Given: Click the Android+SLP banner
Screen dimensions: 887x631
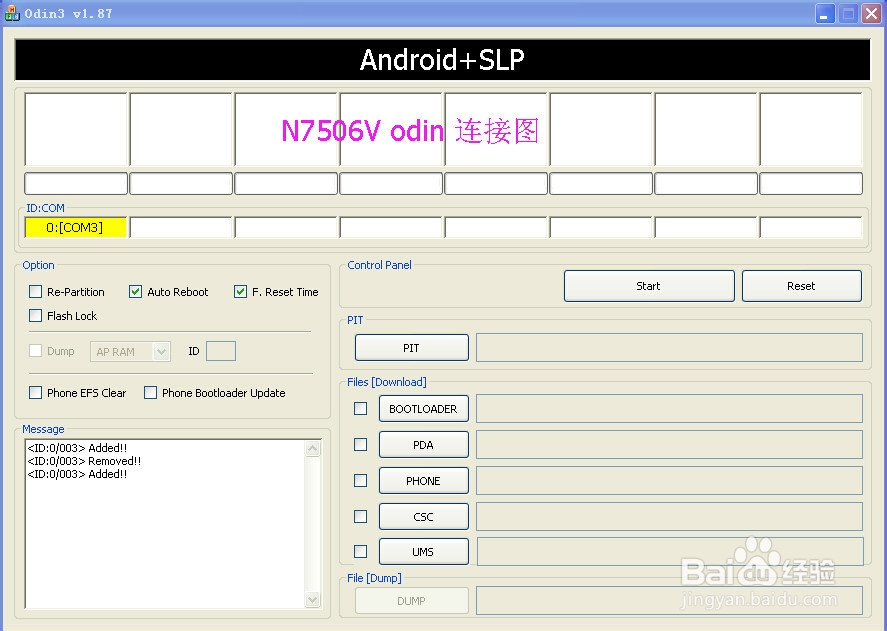Looking at the screenshot, I should click(x=442, y=59).
